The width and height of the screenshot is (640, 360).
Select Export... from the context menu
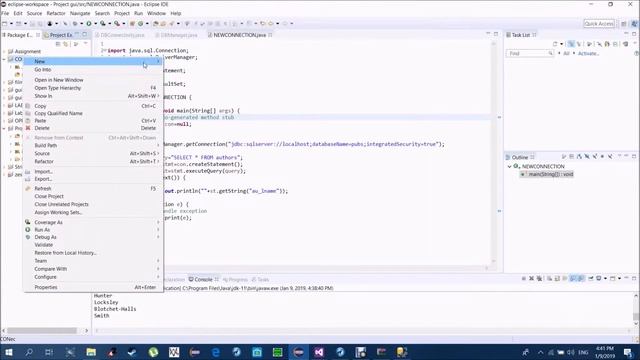click(93, 179)
